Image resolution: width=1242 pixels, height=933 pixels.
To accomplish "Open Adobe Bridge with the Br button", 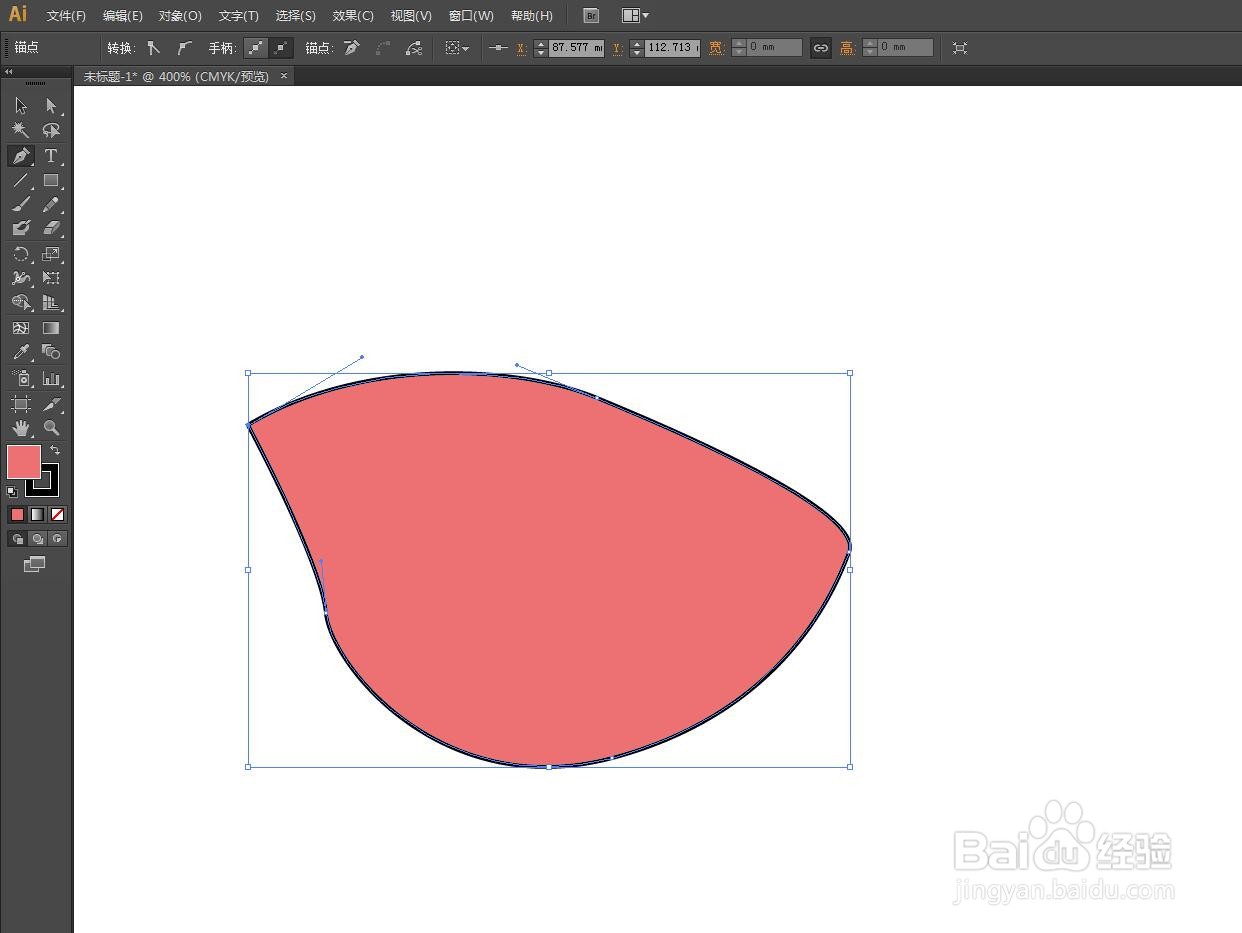I will pyautogui.click(x=591, y=15).
